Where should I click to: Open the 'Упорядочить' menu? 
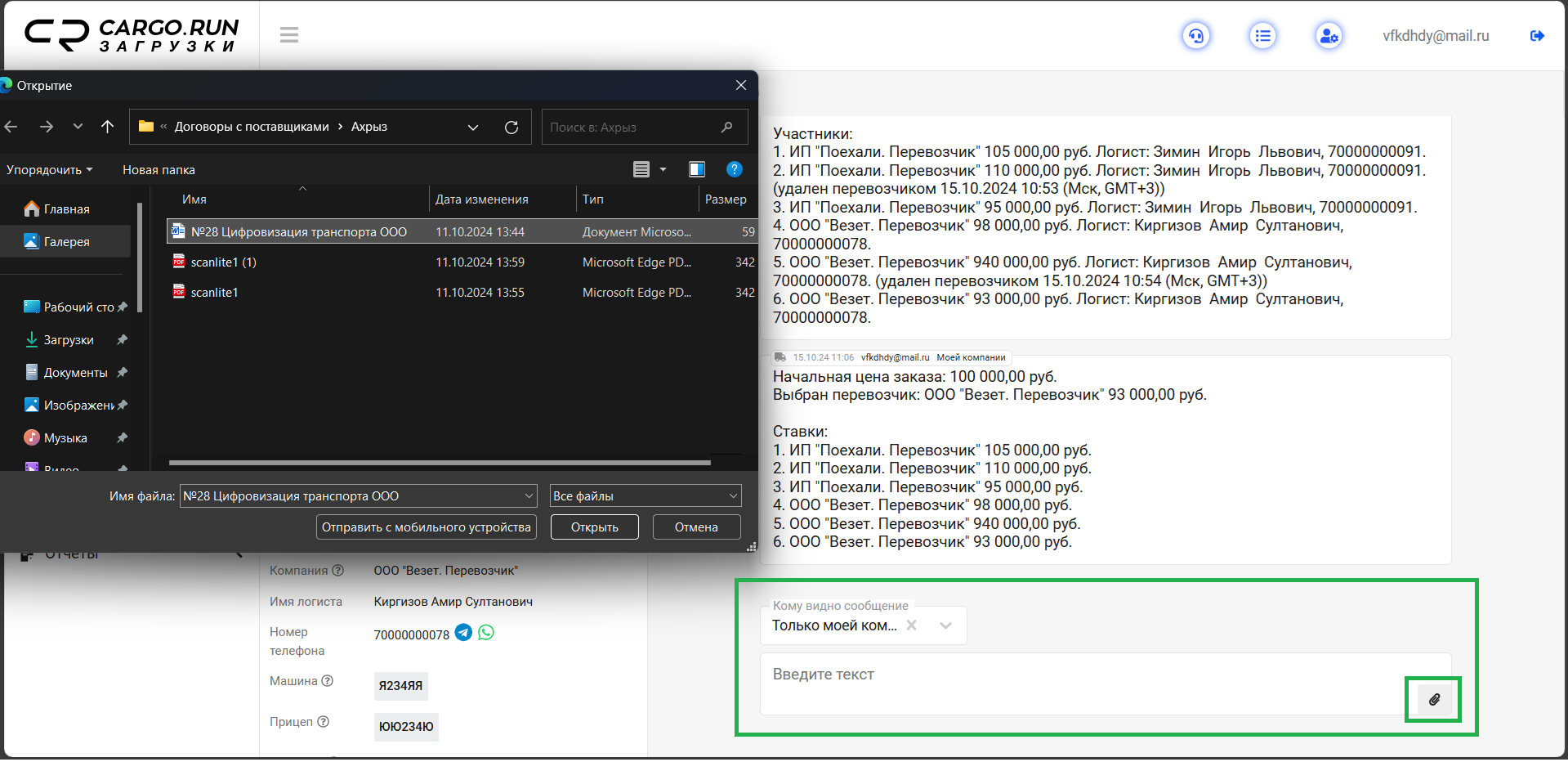(x=49, y=170)
